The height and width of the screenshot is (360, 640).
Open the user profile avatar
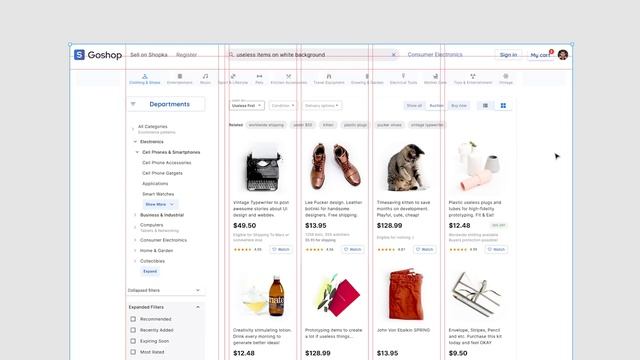[563, 55]
